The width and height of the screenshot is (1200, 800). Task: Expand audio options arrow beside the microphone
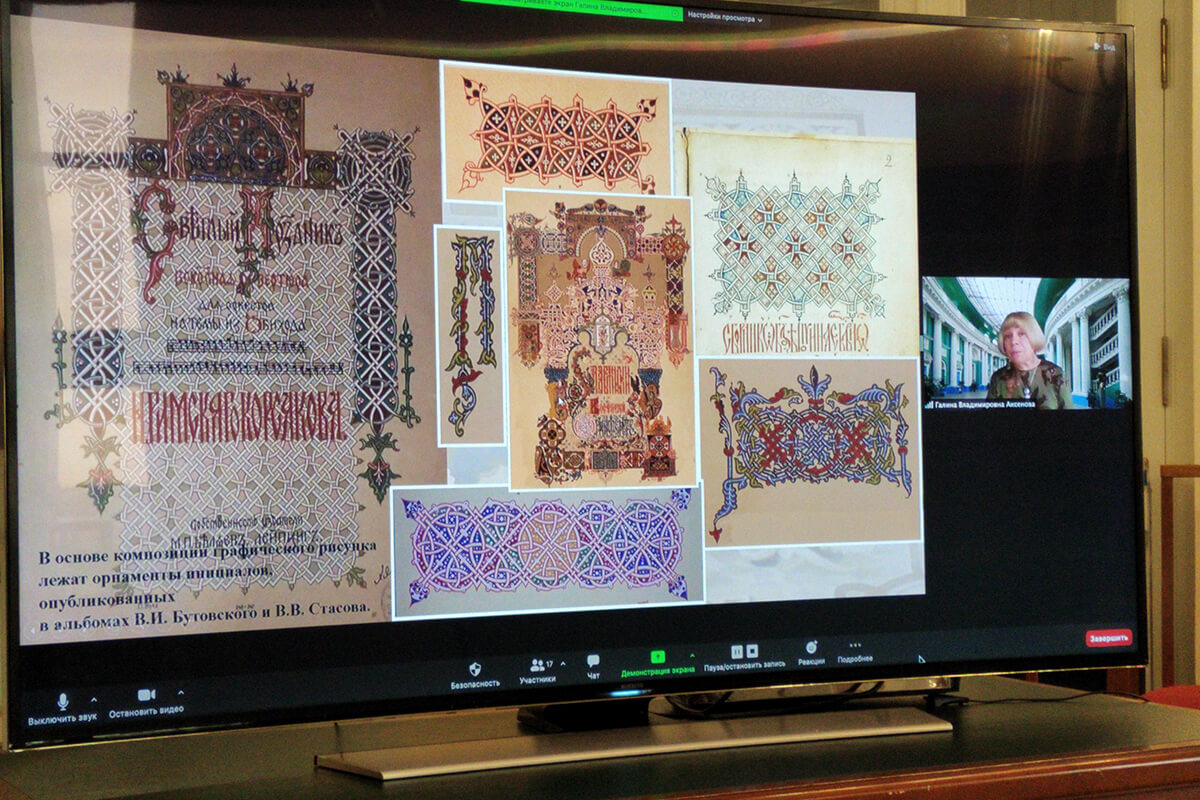tap(94, 698)
